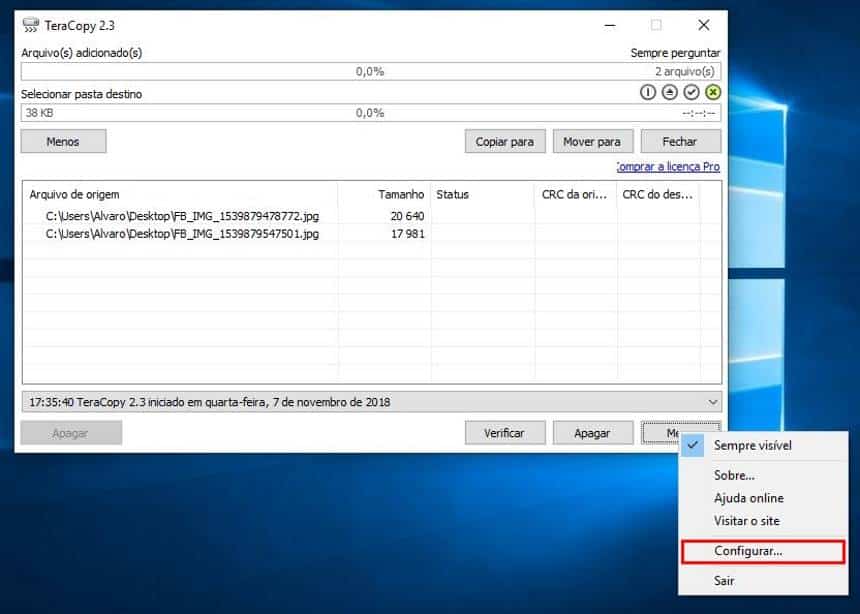
Task: Click the Apagar button beside Verificar
Action: tap(592, 433)
